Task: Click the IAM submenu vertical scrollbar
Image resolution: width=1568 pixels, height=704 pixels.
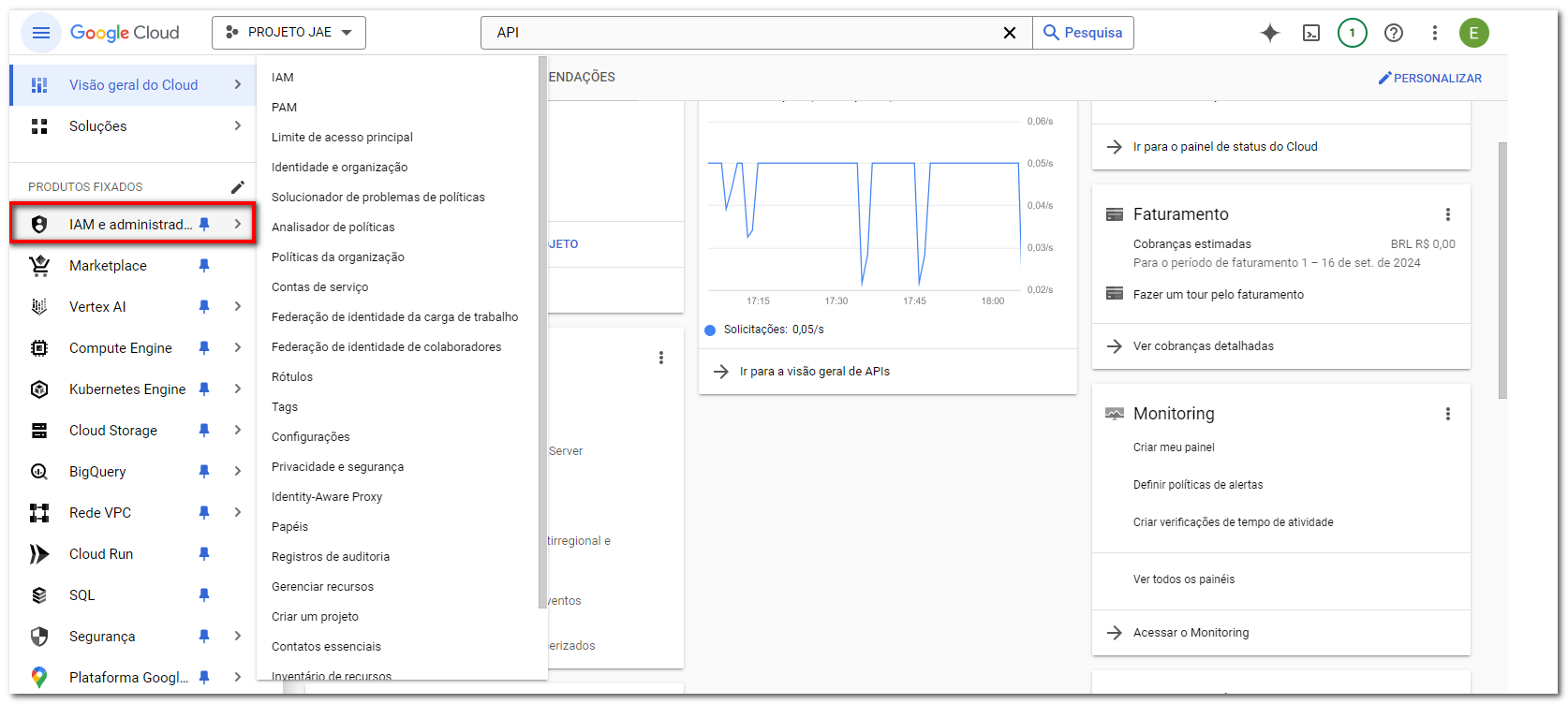Action: point(542,332)
